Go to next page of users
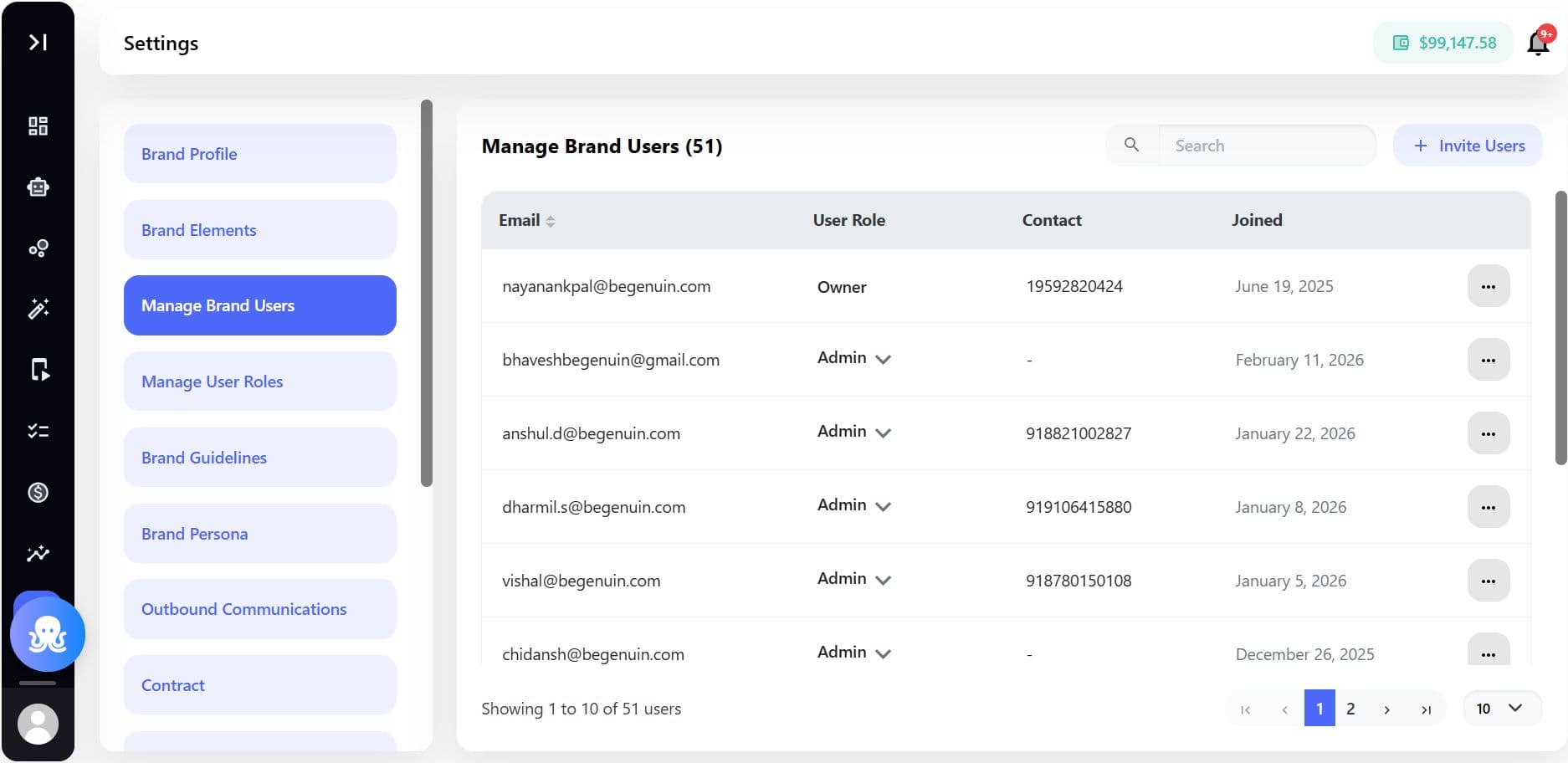 click(x=1386, y=709)
